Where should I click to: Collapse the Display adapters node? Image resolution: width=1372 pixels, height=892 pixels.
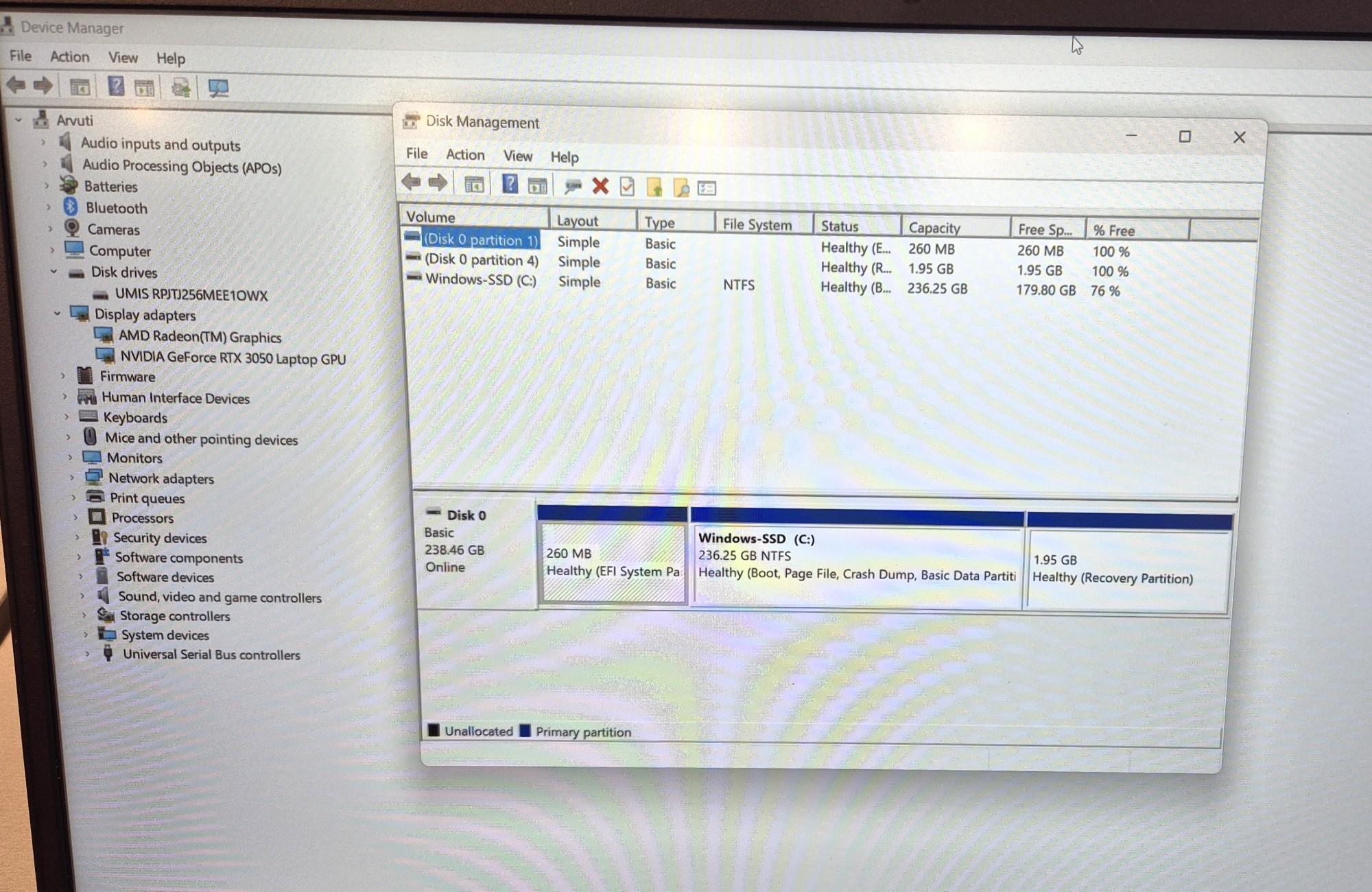point(57,314)
